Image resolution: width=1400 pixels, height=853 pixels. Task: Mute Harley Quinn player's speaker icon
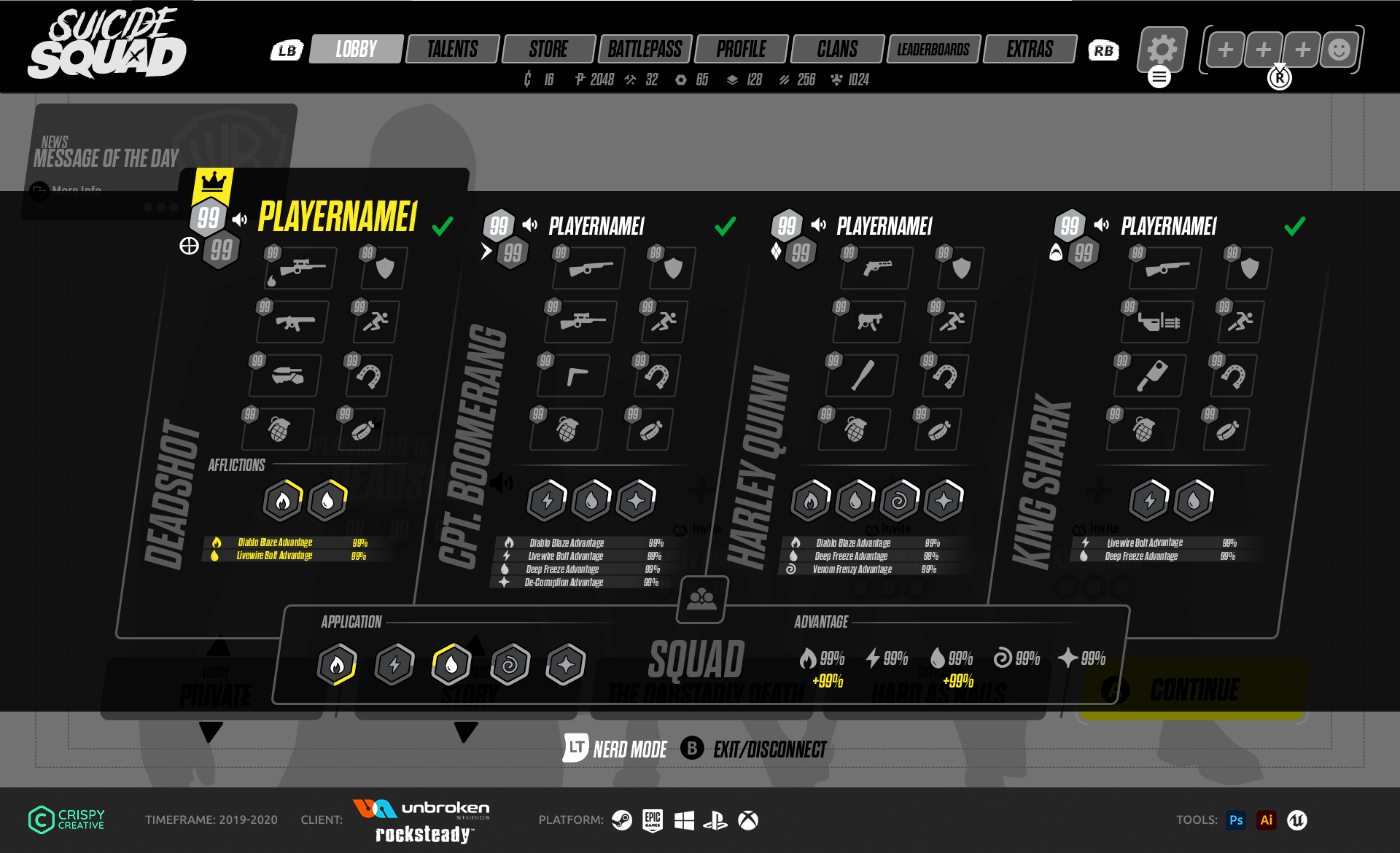(818, 225)
